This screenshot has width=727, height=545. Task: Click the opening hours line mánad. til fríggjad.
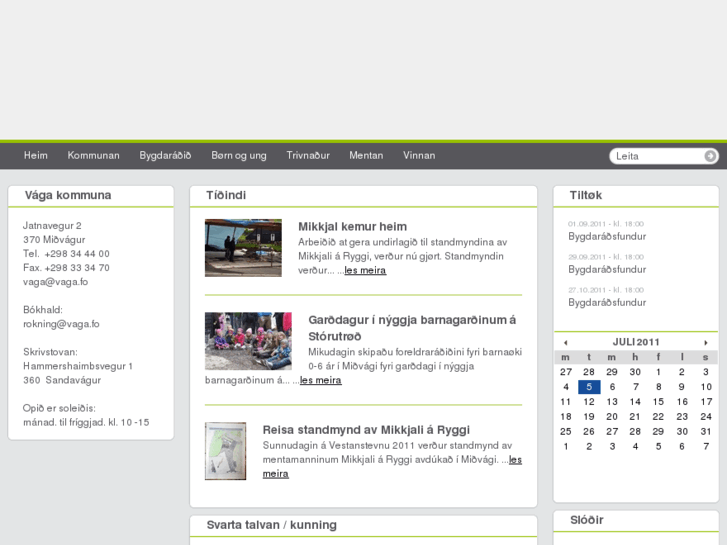point(86,423)
